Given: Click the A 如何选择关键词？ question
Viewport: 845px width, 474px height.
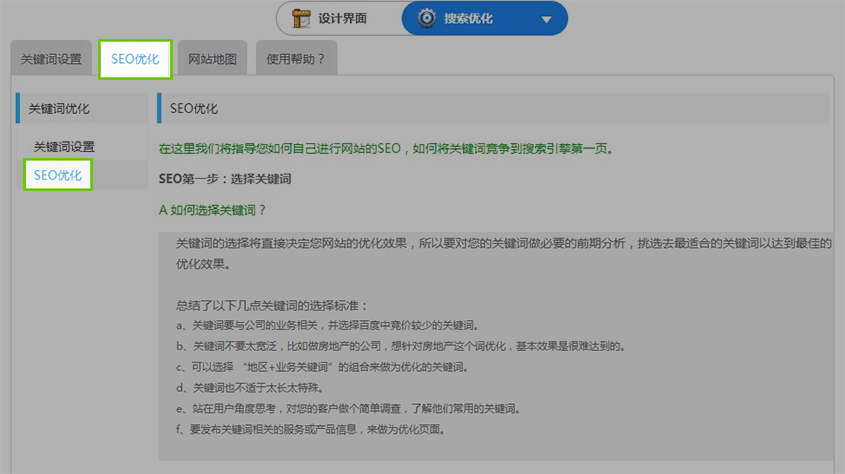Looking at the screenshot, I should [x=213, y=211].
